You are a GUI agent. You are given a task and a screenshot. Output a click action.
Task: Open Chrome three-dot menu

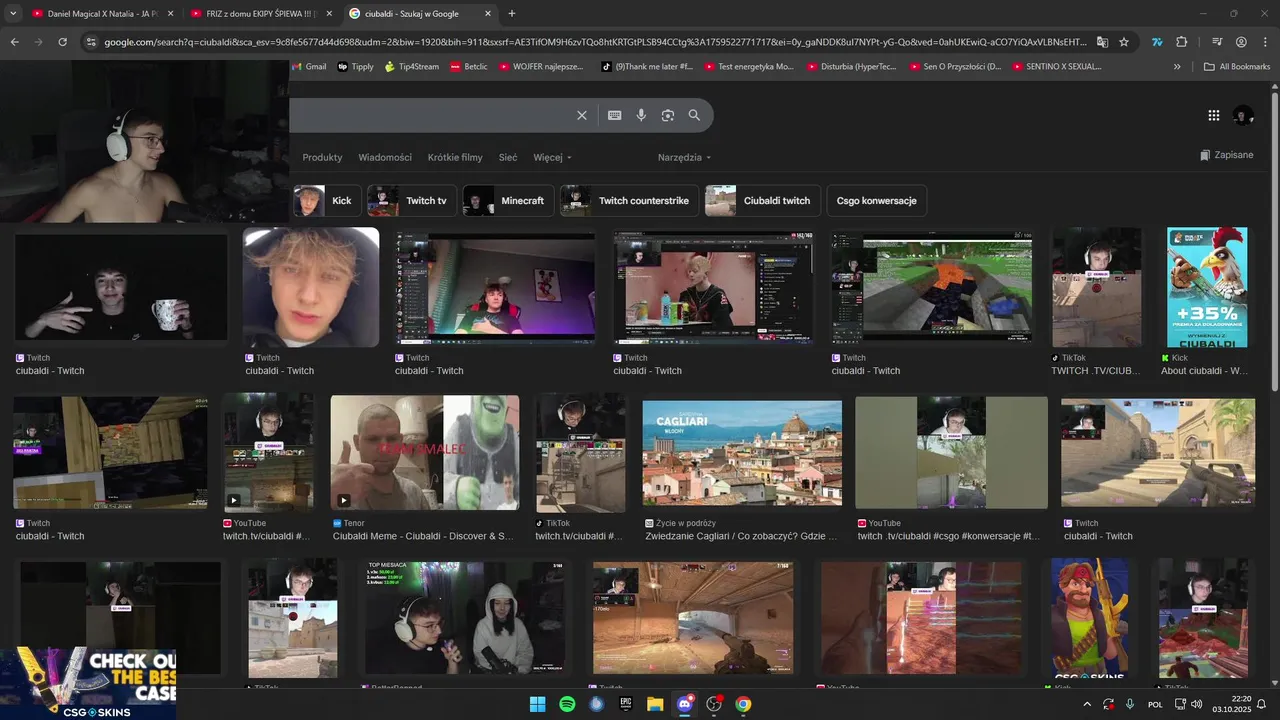1264,42
